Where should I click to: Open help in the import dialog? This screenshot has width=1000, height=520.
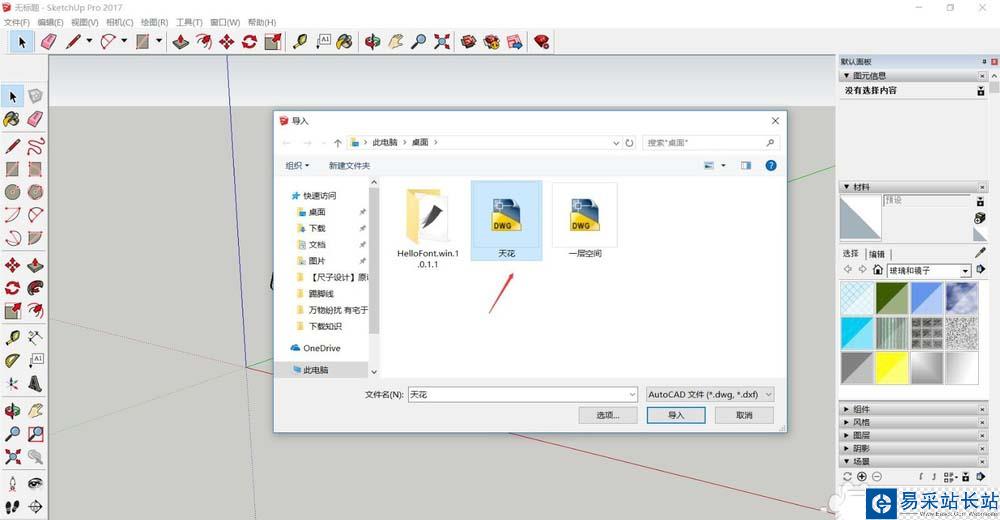(771, 165)
